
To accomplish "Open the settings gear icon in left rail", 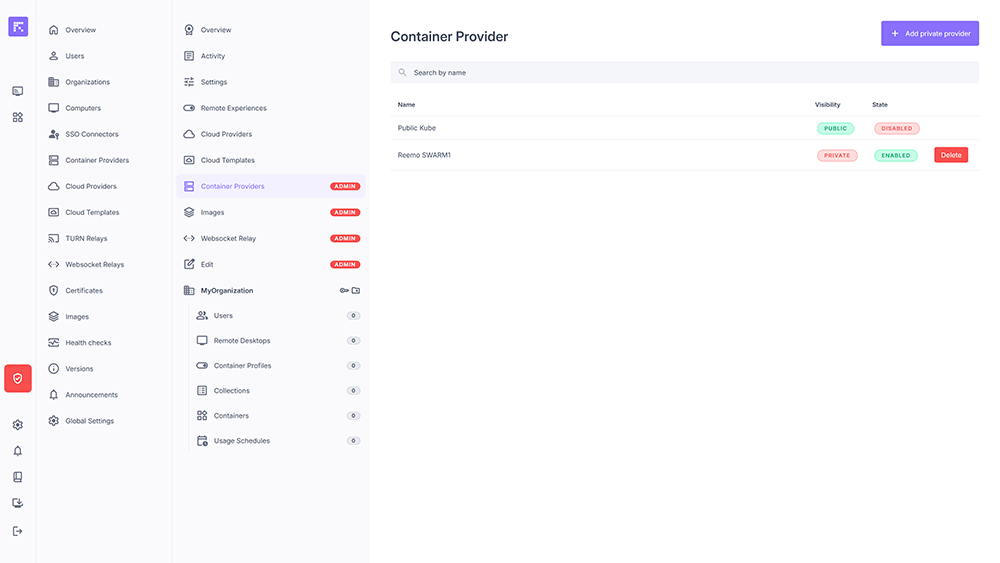I will [18, 425].
